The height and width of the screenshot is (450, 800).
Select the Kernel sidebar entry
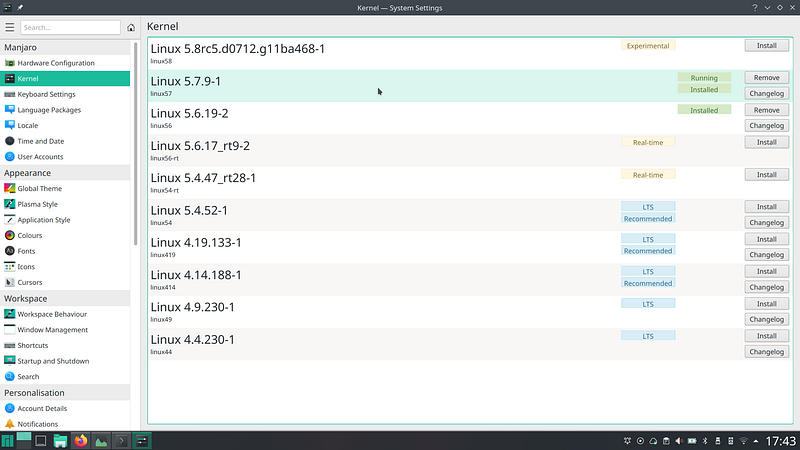coord(65,79)
